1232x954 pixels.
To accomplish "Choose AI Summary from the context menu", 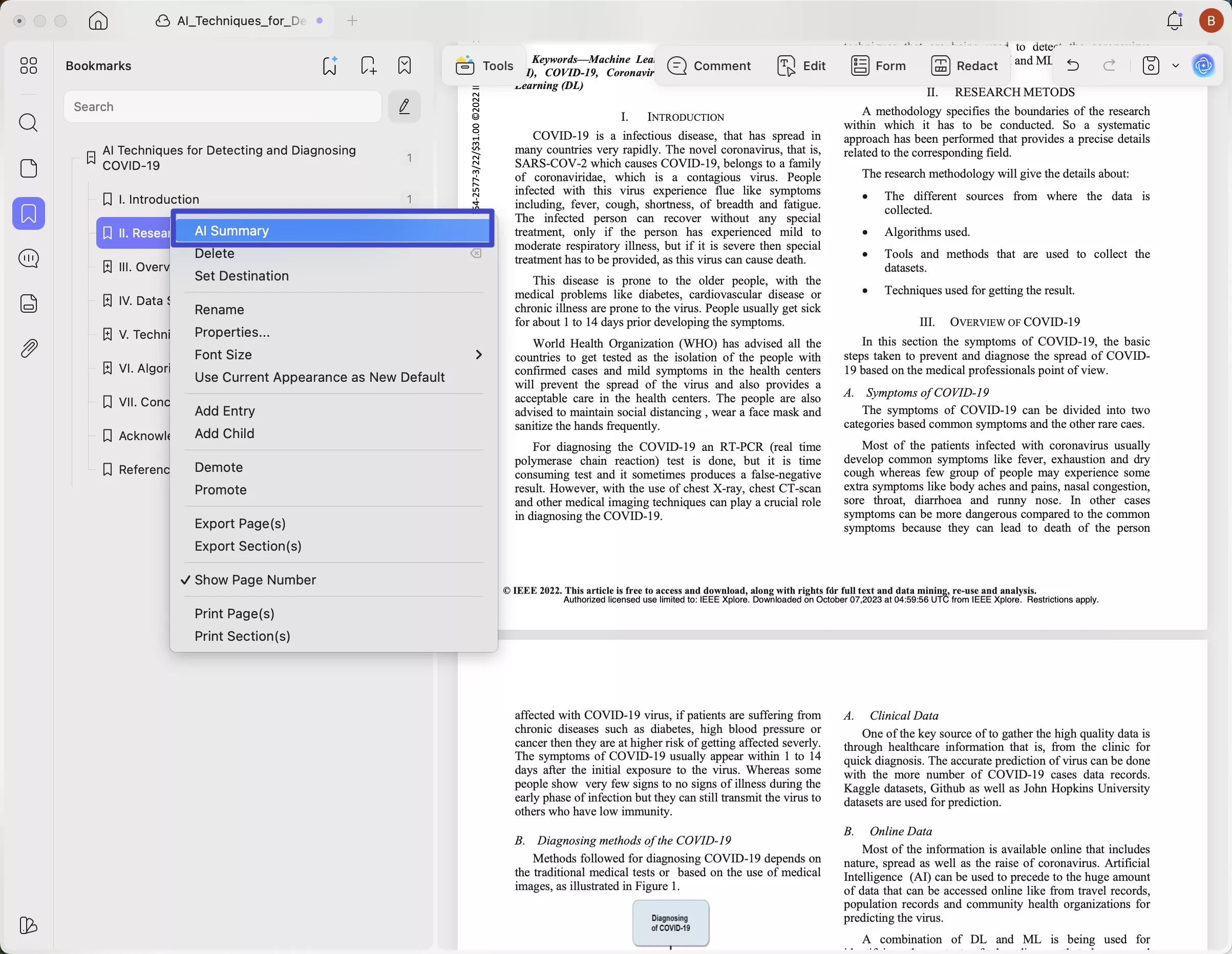I will [x=231, y=230].
